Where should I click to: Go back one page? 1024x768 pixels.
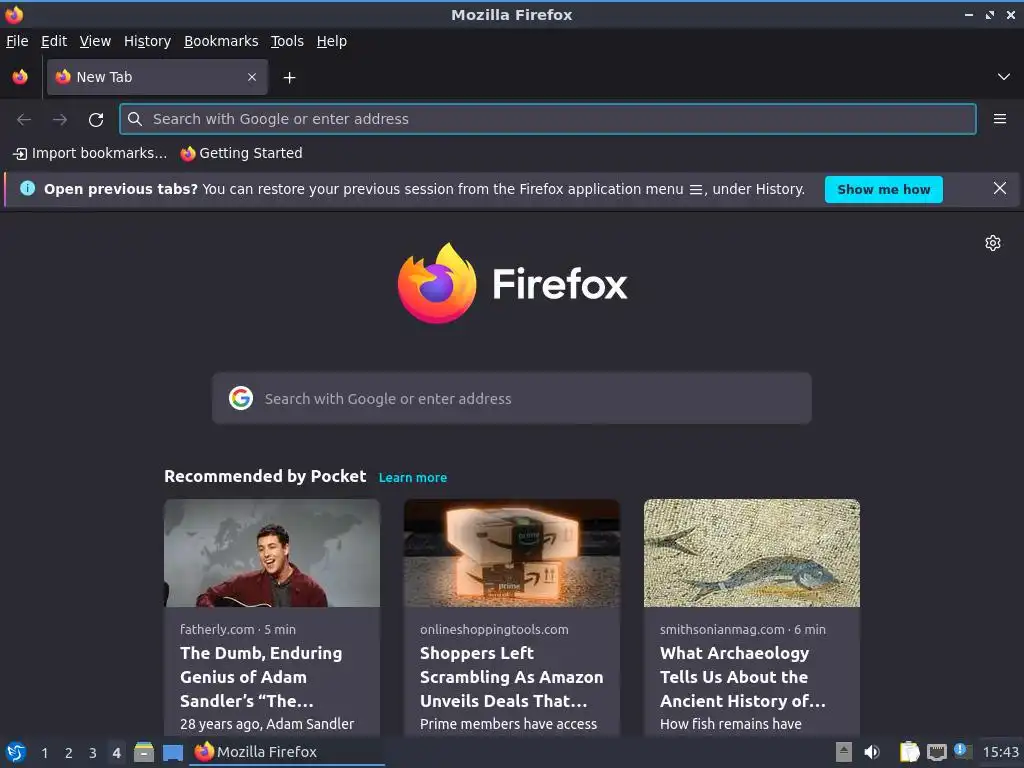24,119
